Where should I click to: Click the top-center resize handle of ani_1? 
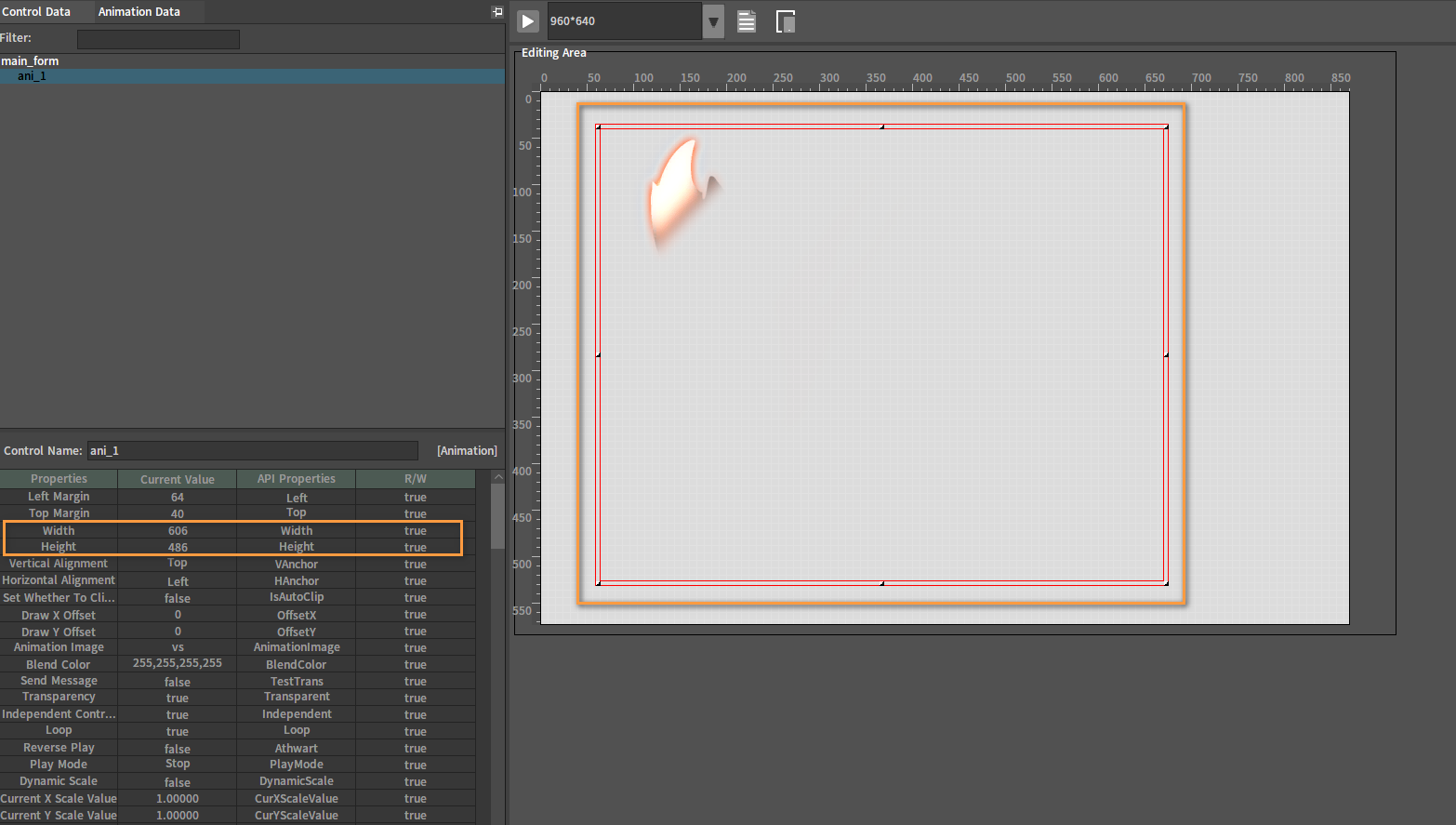tap(882, 126)
